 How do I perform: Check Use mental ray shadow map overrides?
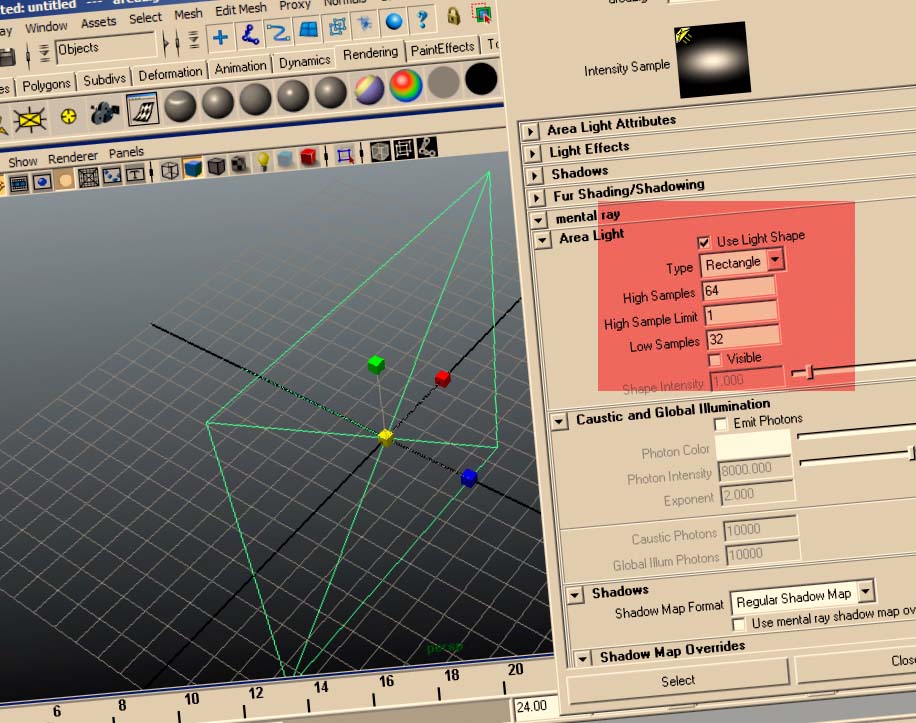pos(739,624)
